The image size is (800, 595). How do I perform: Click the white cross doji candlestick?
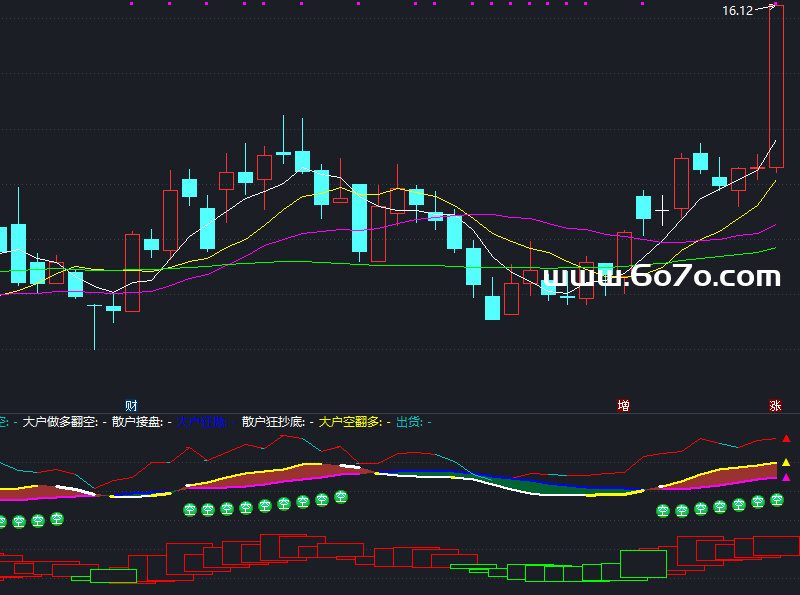point(661,210)
